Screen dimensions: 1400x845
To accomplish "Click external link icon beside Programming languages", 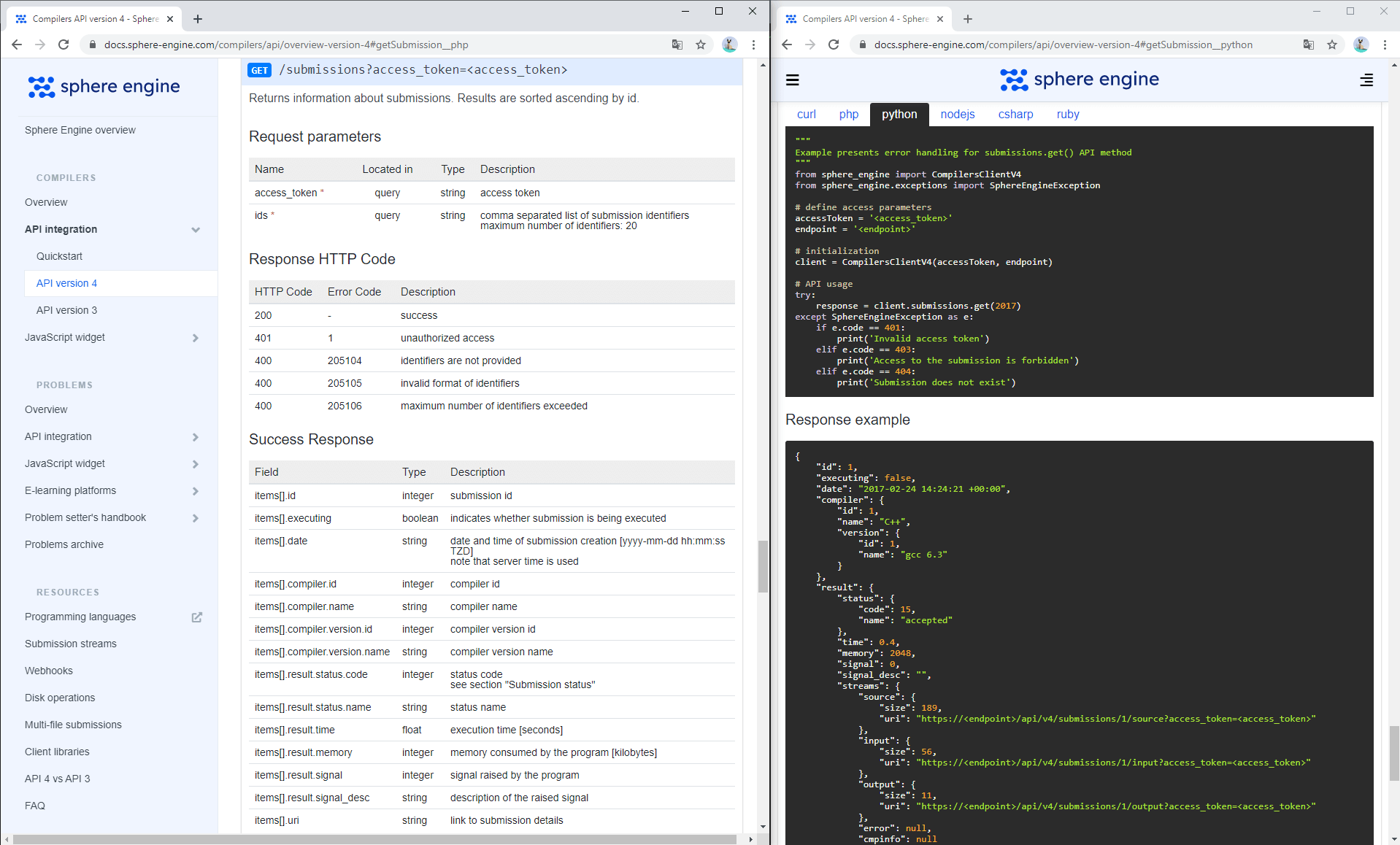I will tap(196, 617).
